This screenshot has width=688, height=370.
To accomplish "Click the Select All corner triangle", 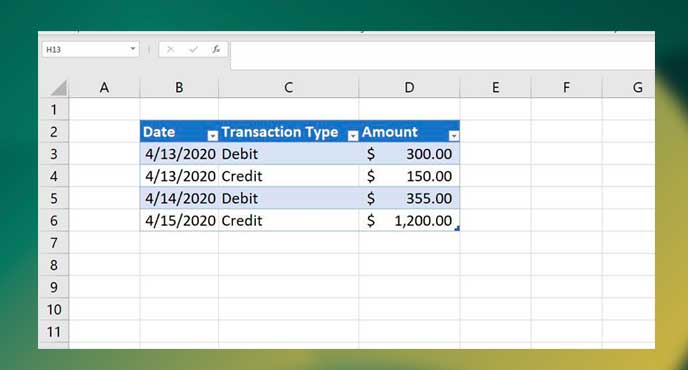I will (x=58, y=88).
